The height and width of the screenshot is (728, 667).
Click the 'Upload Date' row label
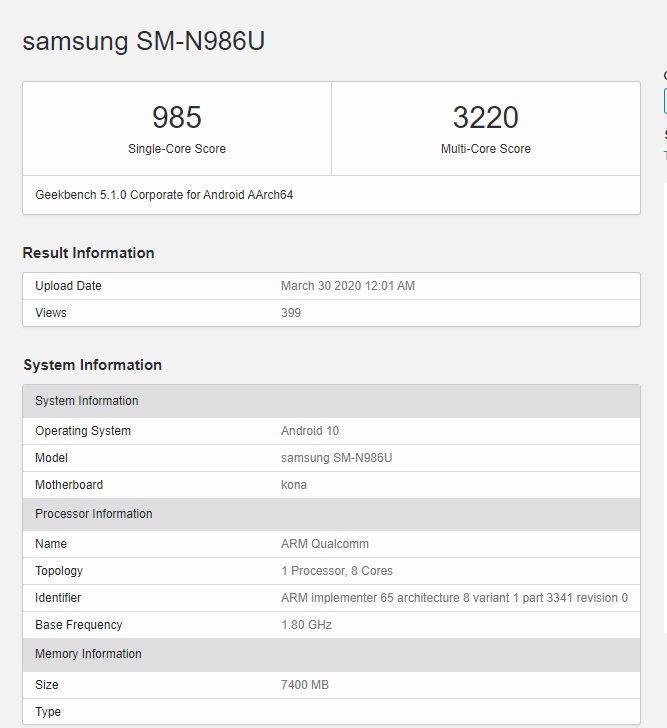(68, 286)
